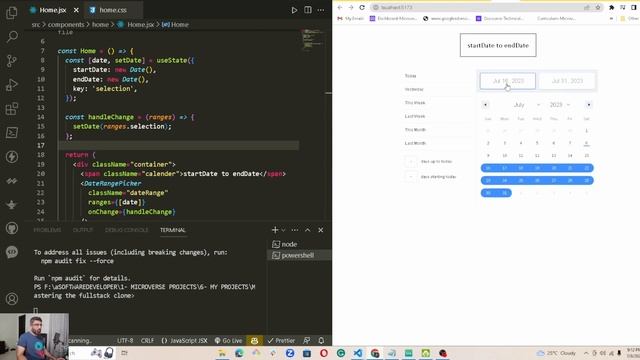Go back in the browser
Image resolution: width=640 pixels, height=360 pixels.
[340, 7]
